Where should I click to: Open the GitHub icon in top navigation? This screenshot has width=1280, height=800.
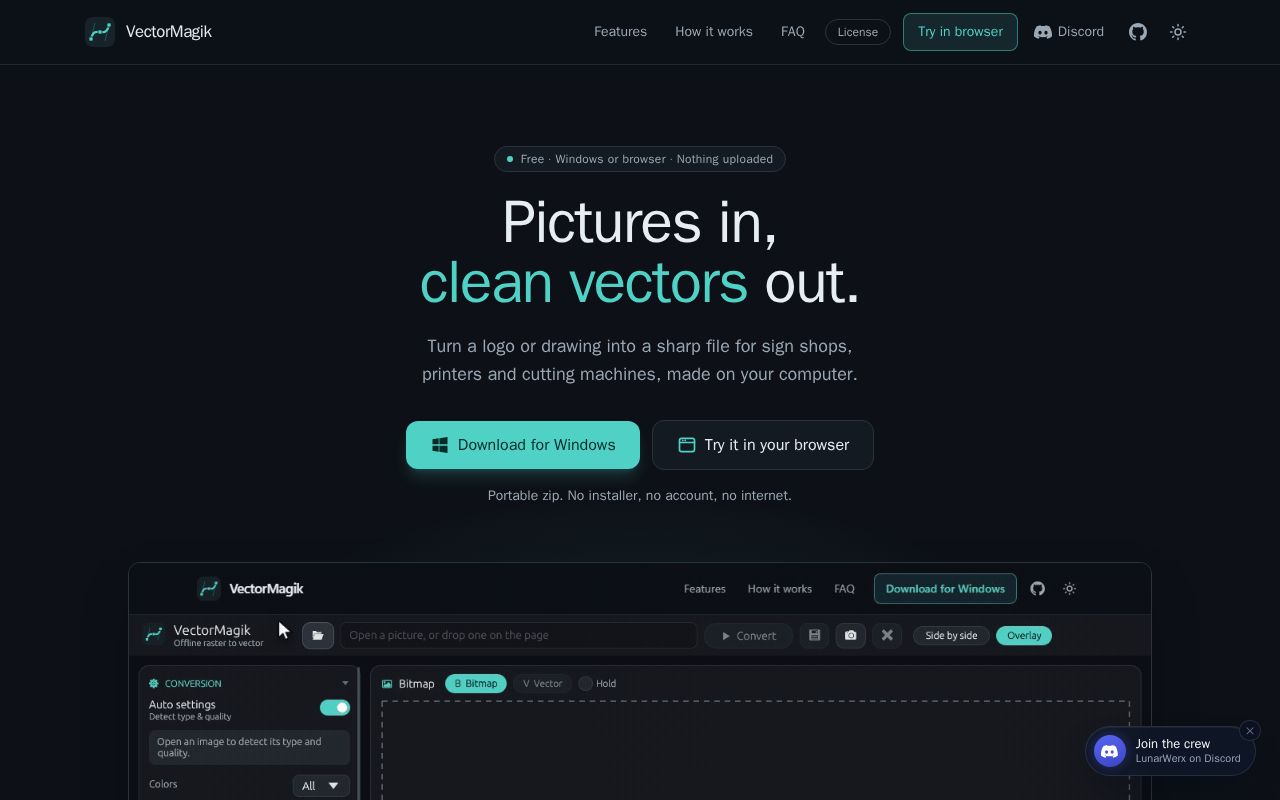pos(1138,32)
